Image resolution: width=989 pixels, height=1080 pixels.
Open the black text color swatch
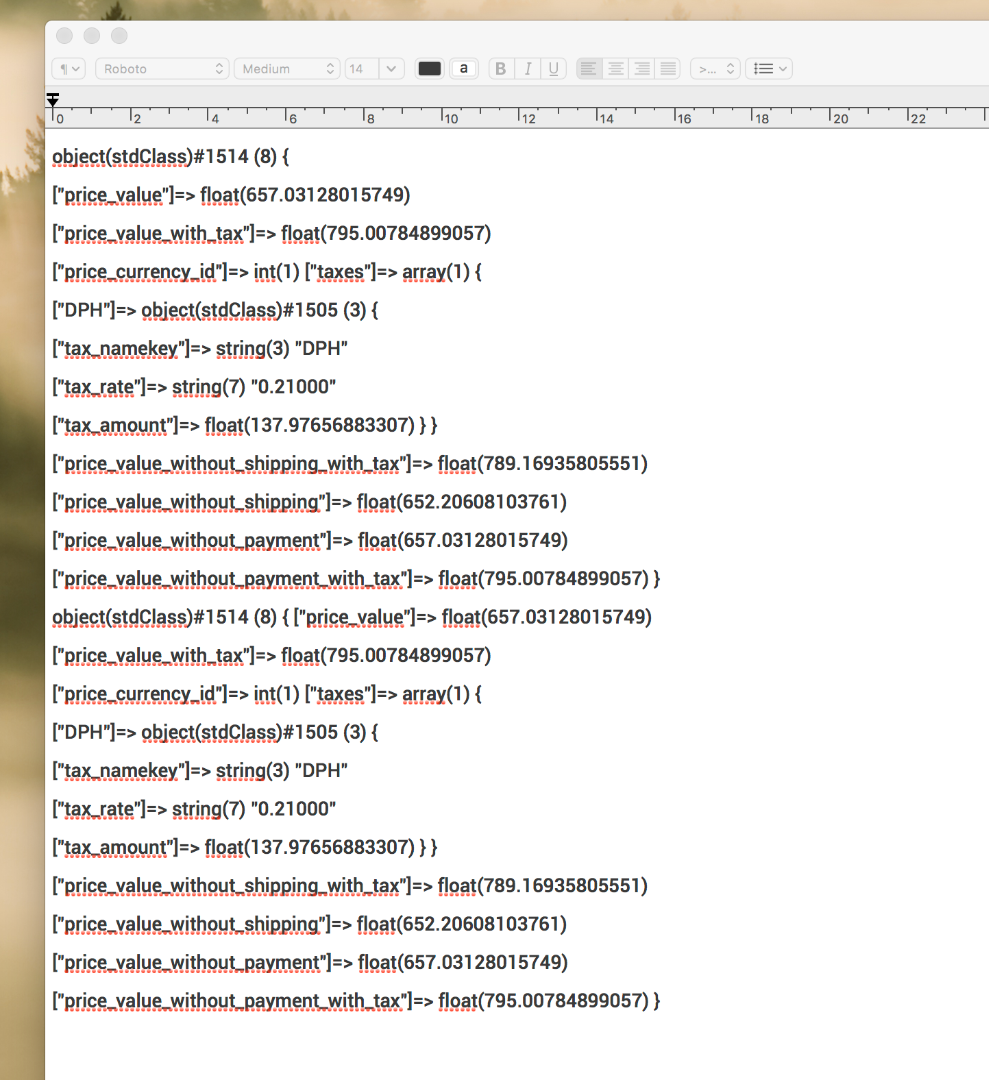[430, 69]
